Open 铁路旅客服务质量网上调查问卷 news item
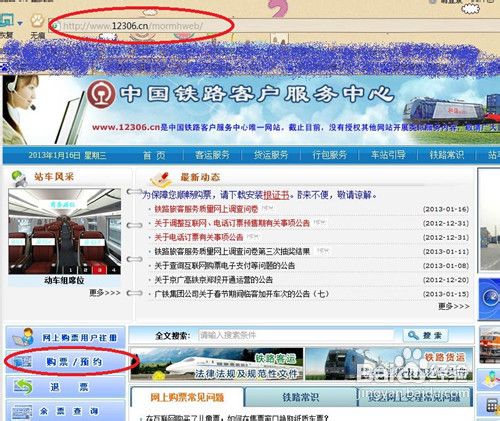Screen dimensions: 500x421 [206, 209]
